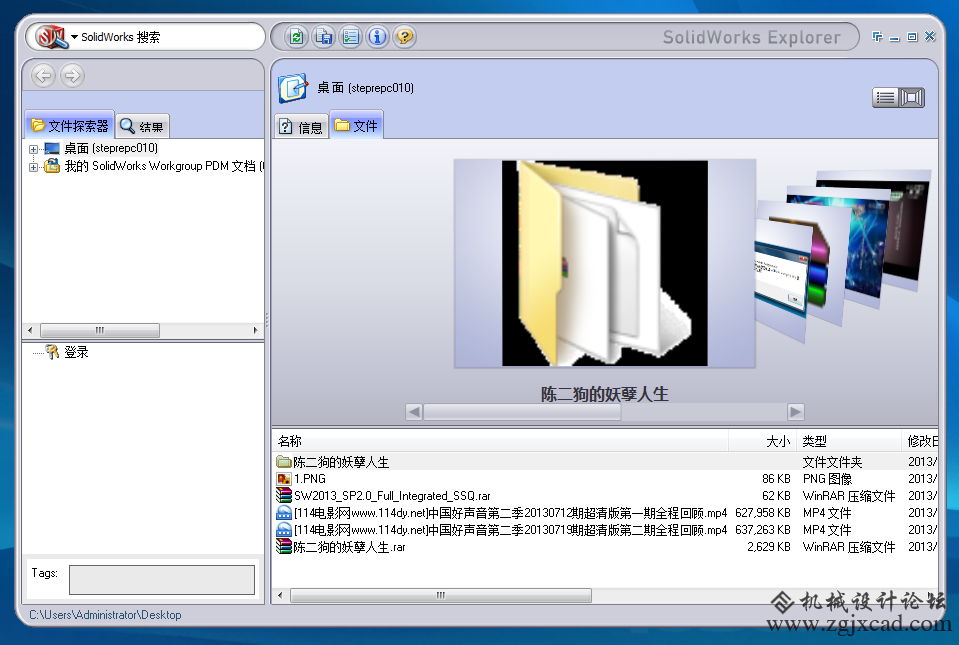
Task: Click the desktop document icon in header
Action: pyautogui.click(x=294, y=88)
